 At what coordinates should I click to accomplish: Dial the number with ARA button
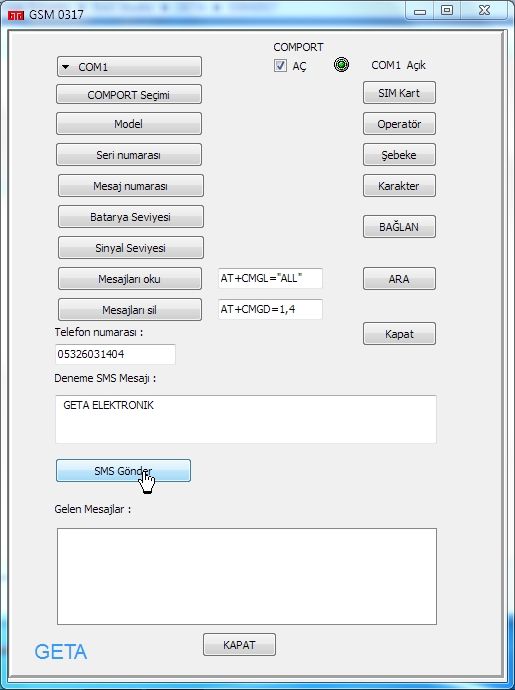[399, 279]
